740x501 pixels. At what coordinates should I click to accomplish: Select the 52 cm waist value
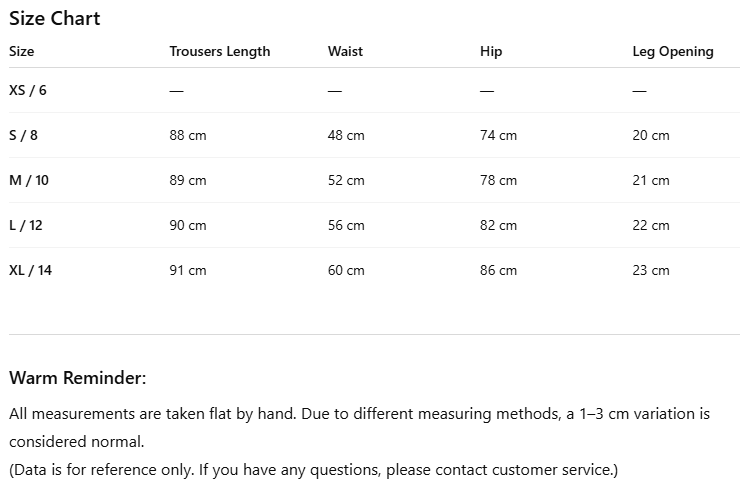(346, 180)
